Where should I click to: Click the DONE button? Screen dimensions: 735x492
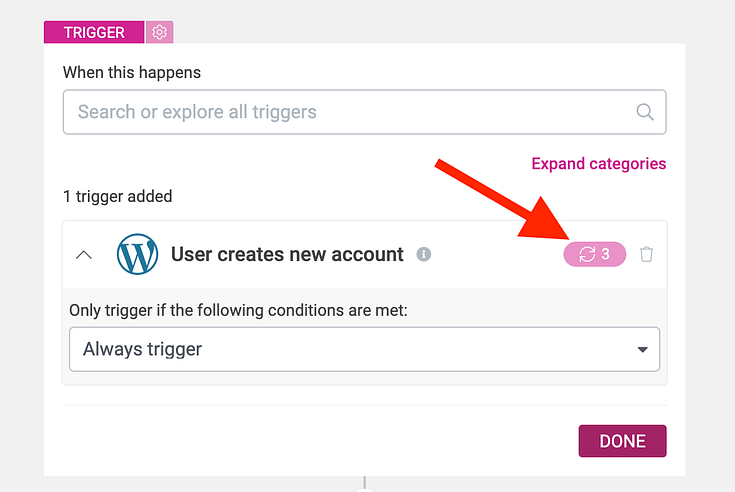click(622, 441)
